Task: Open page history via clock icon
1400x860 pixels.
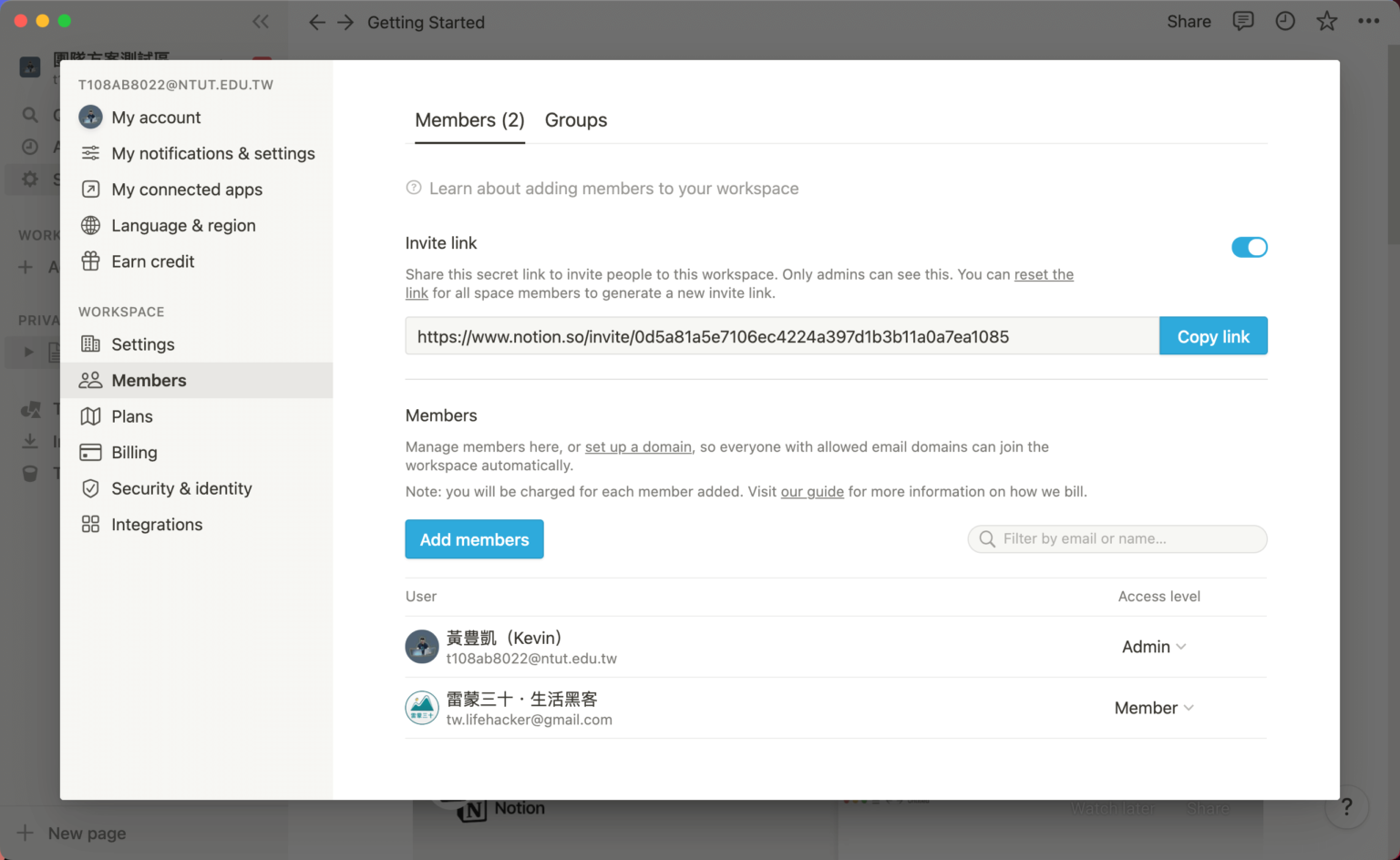Action: 1285,21
